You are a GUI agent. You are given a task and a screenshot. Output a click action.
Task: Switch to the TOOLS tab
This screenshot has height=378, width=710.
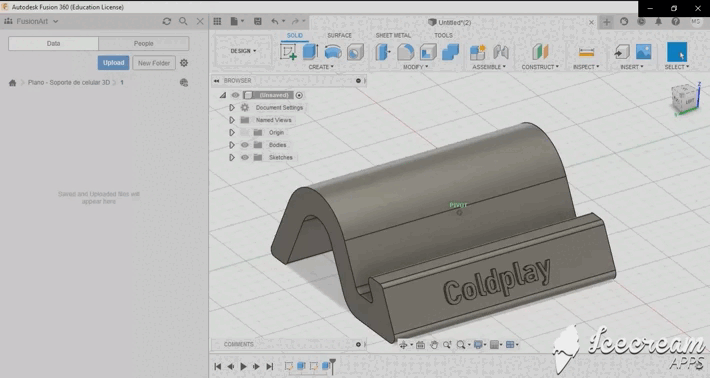[x=443, y=35]
